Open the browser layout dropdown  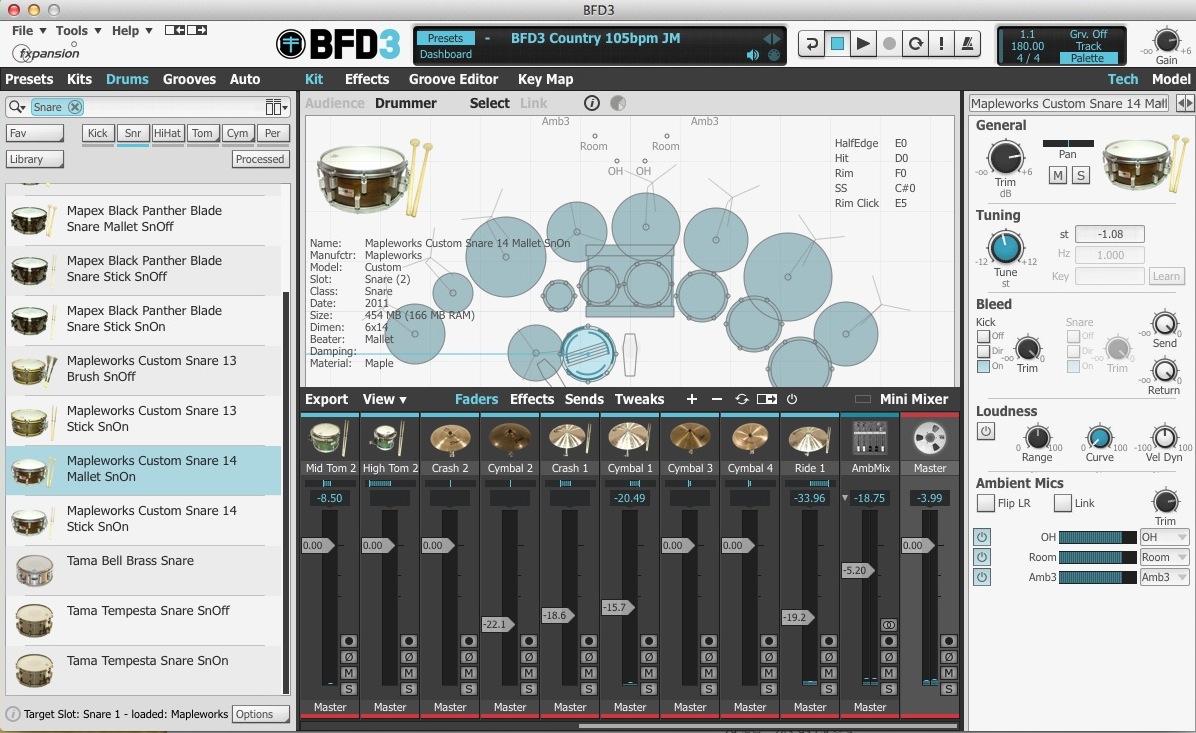click(x=276, y=107)
